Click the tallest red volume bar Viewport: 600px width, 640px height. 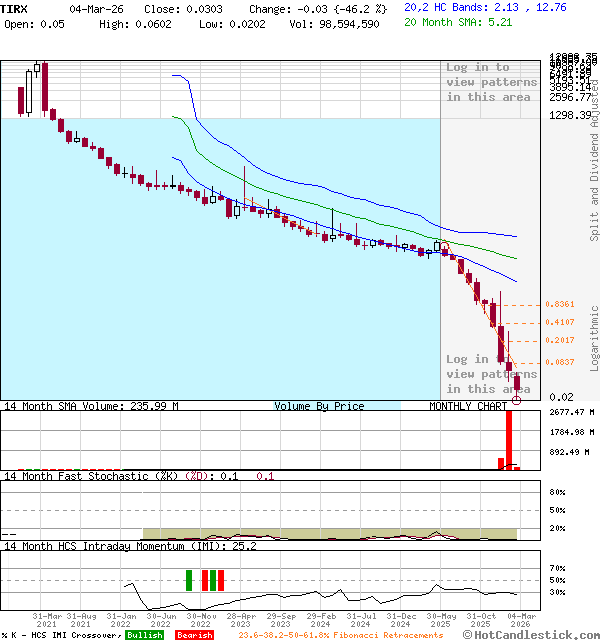[509, 438]
